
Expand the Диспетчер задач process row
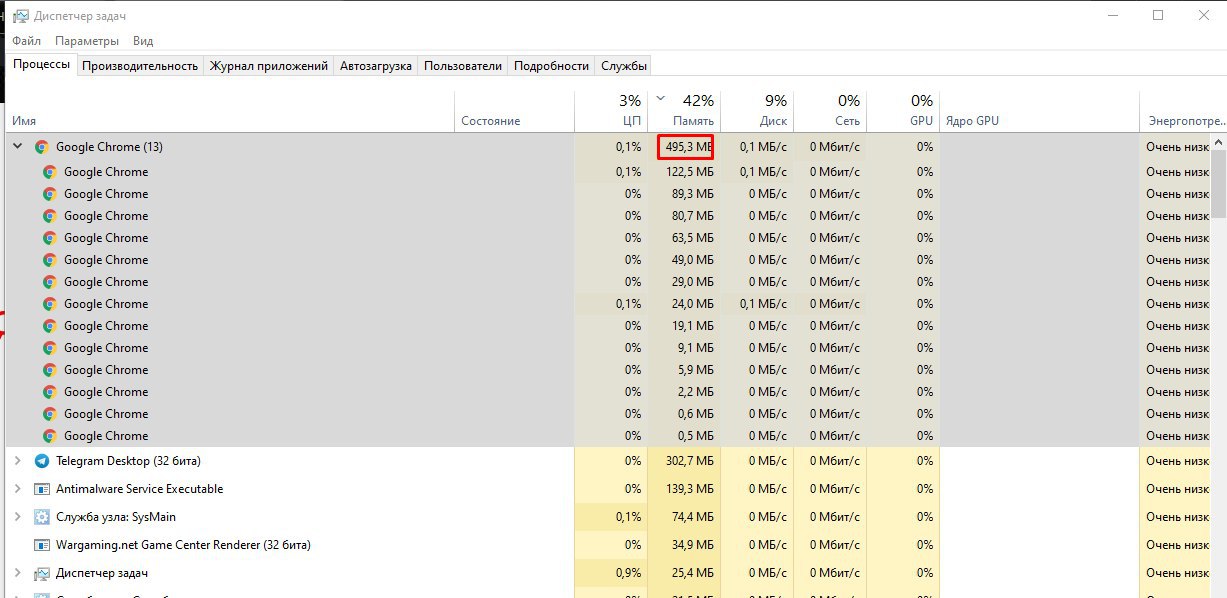tap(17, 573)
